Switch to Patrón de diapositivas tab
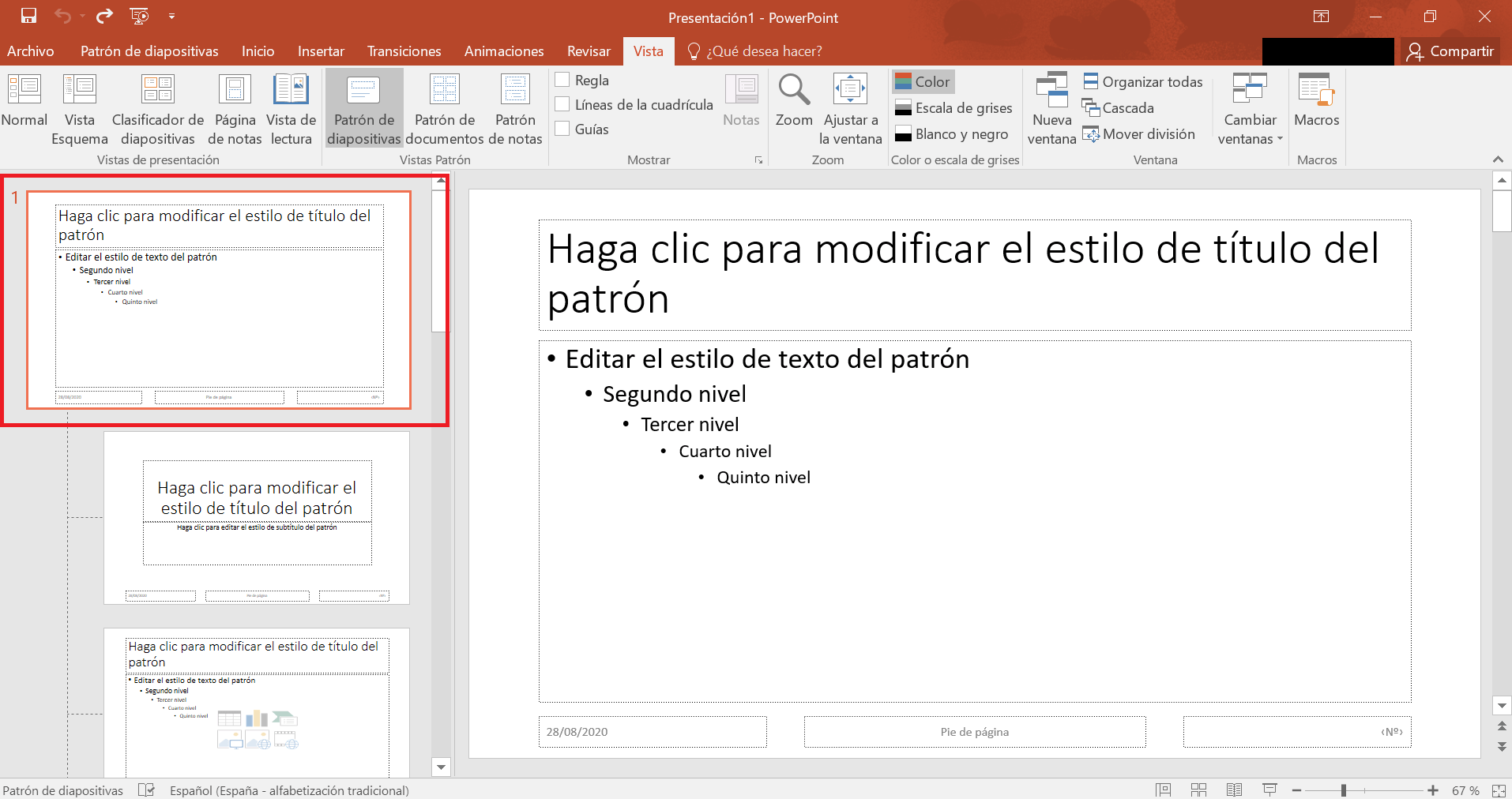 click(x=149, y=51)
